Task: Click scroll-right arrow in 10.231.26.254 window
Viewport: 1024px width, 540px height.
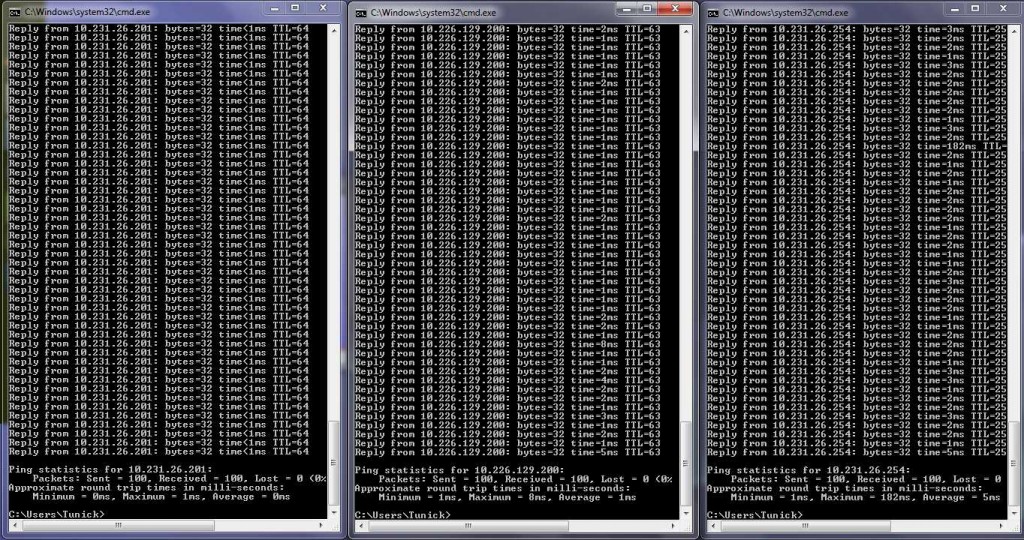Action: coord(1002,526)
